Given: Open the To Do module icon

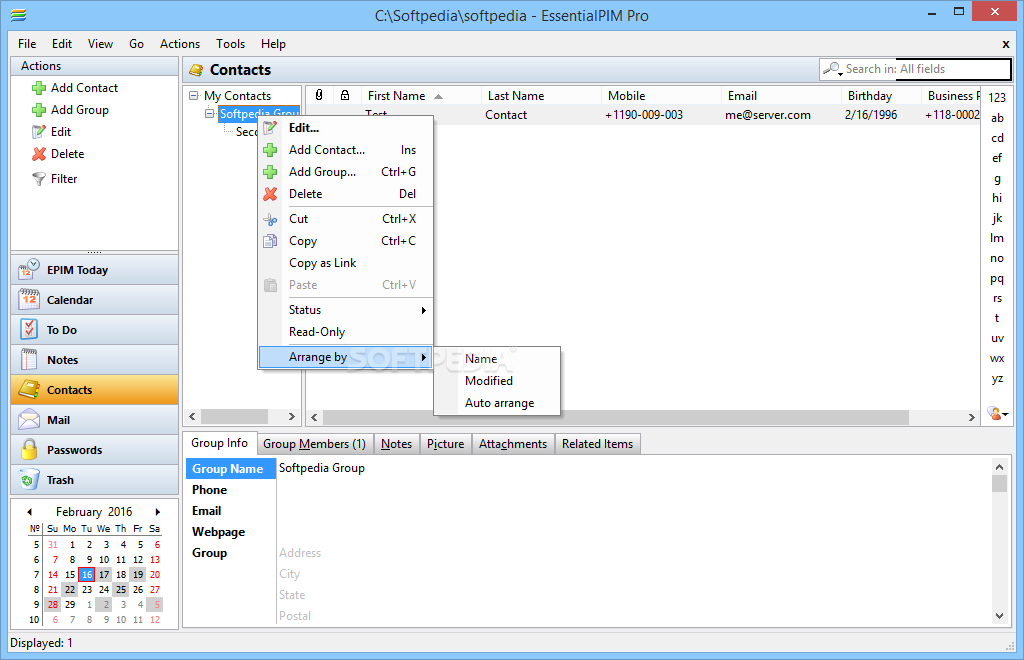Looking at the screenshot, I should (x=29, y=330).
